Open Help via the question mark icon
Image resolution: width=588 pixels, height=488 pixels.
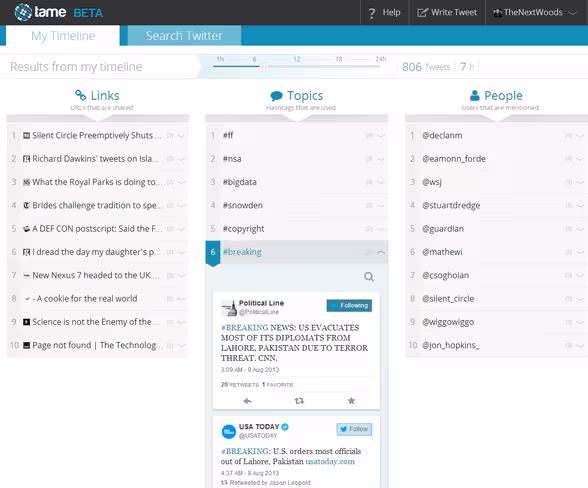pyautogui.click(x=371, y=13)
